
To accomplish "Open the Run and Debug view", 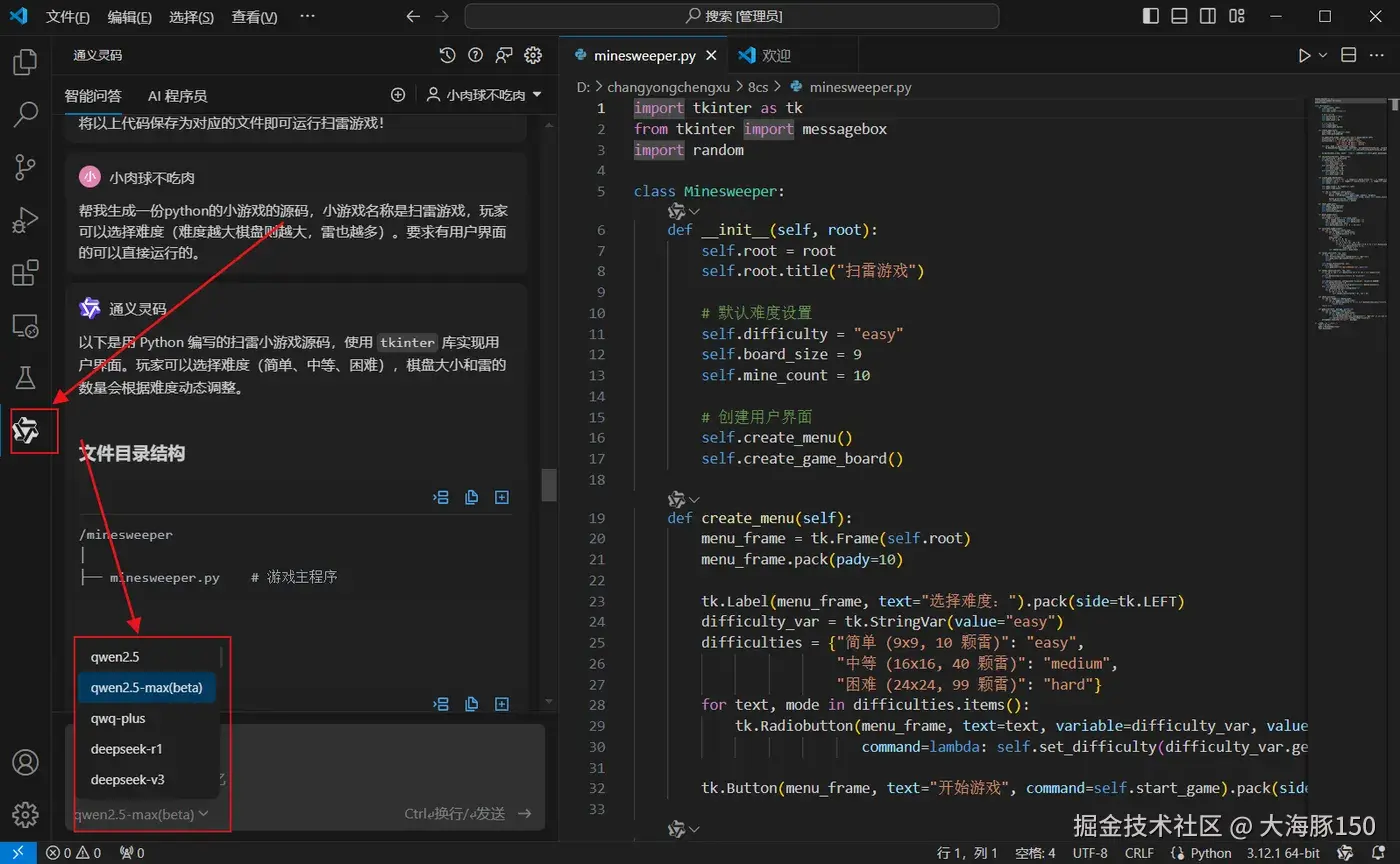I will (25, 219).
